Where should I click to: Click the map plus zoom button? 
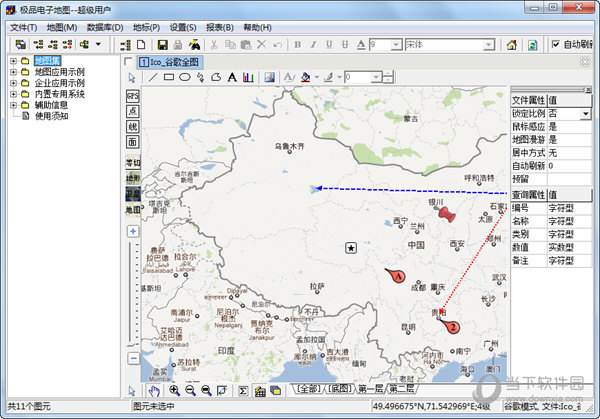(x=133, y=232)
